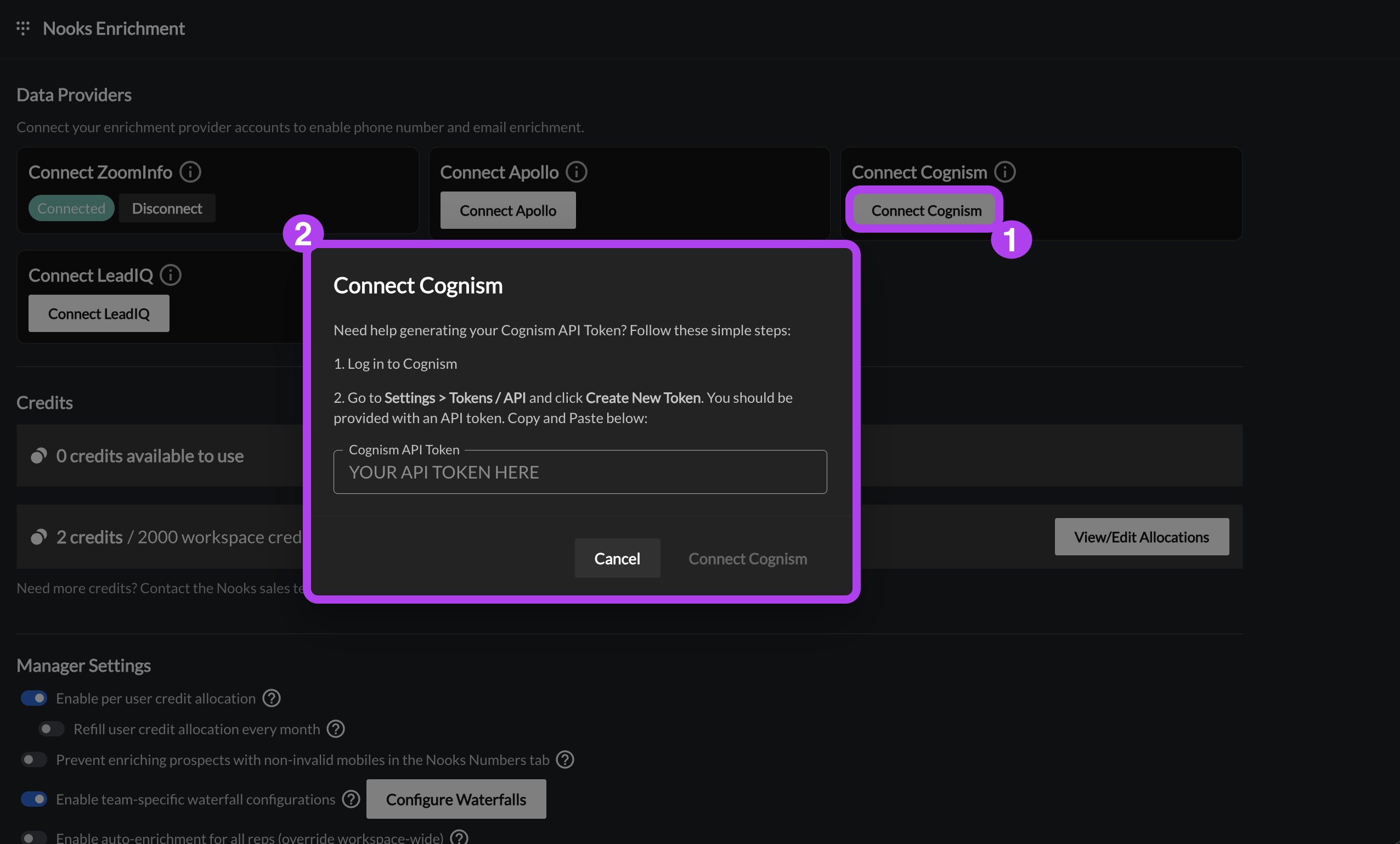
Task: Click the '1. Log in to Cognism' step
Action: (x=396, y=363)
